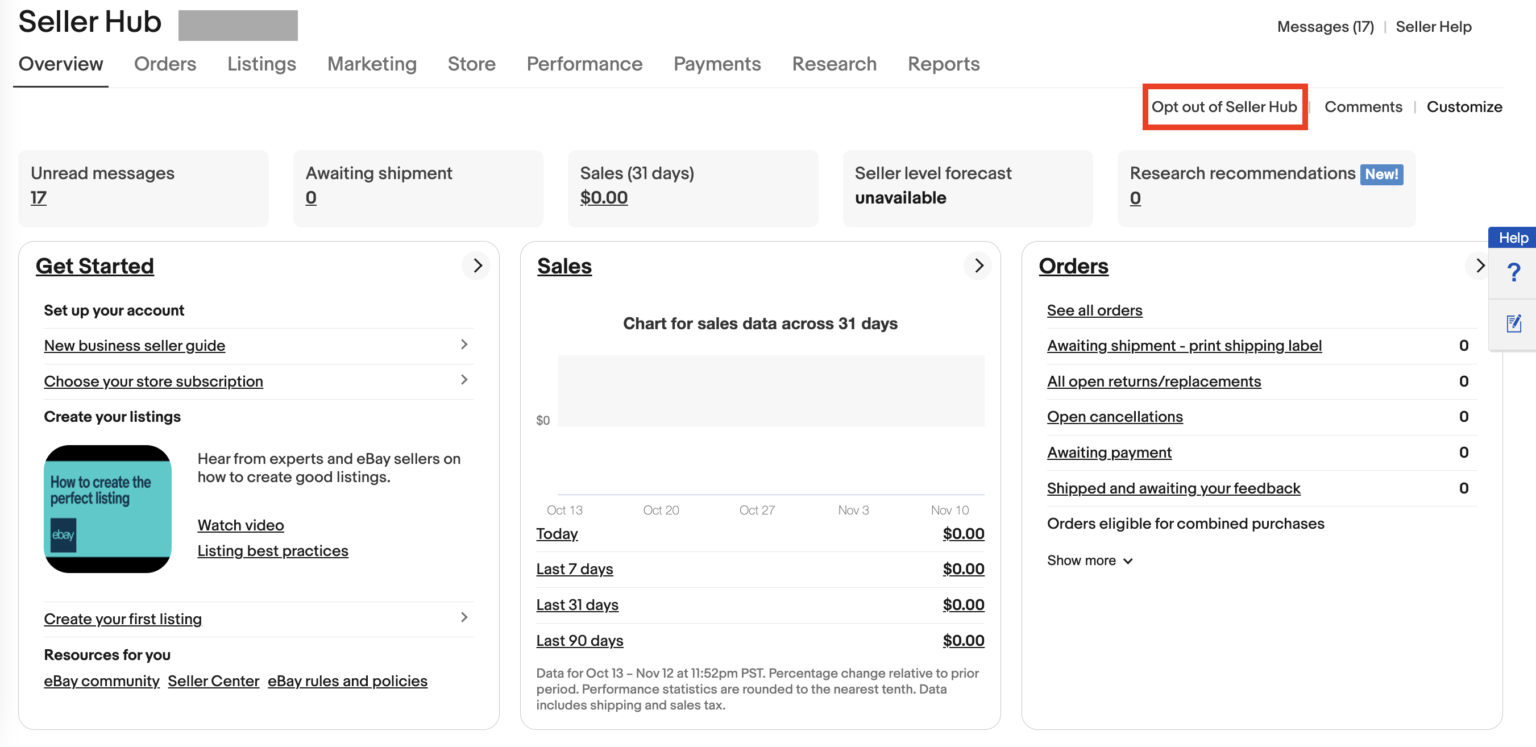Click the Opt out of Seller Hub button
Viewport: 1536px width, 747px height.
coord(1224,106)
